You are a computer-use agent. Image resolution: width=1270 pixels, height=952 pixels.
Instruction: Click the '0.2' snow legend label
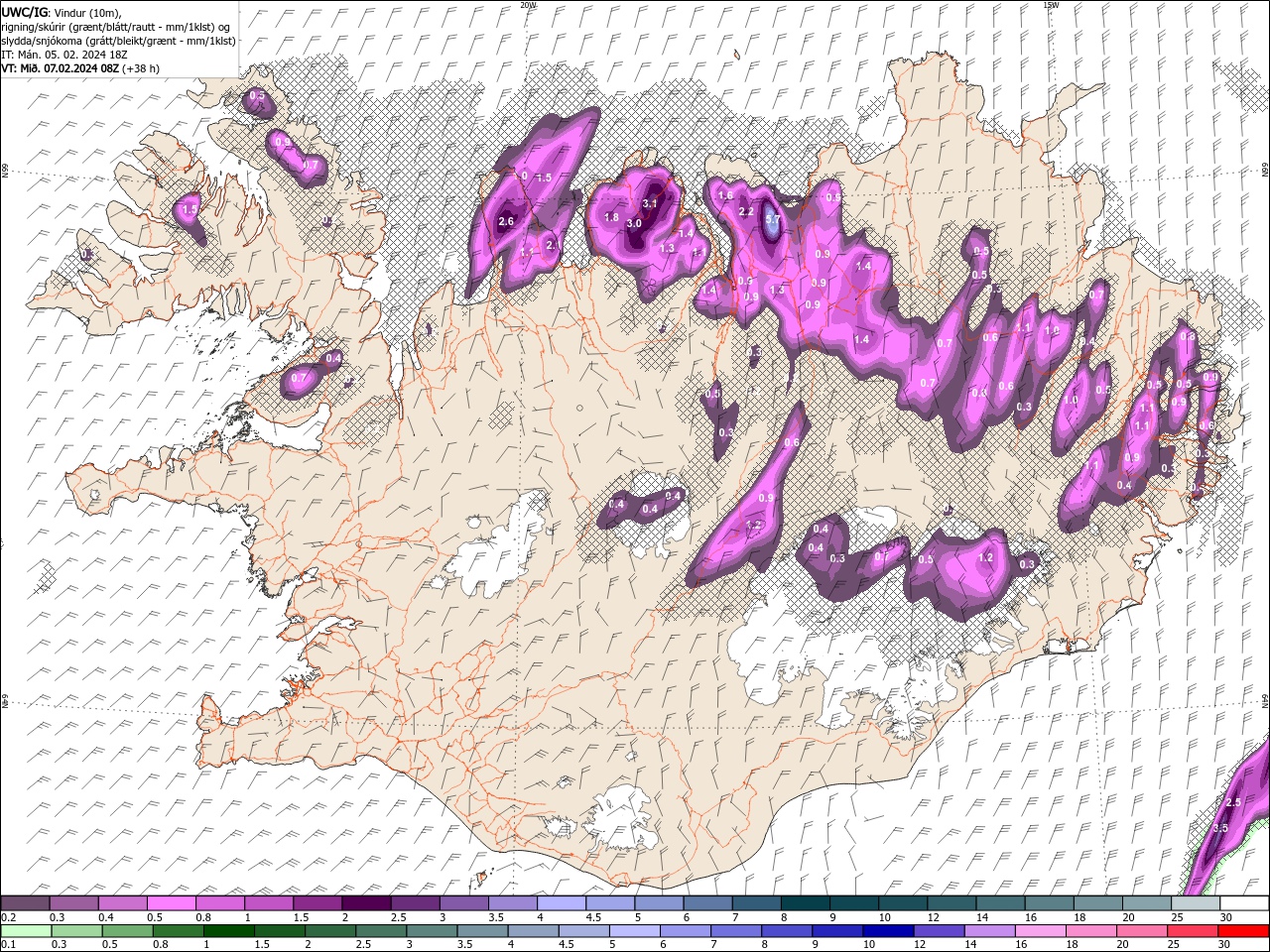7,917
